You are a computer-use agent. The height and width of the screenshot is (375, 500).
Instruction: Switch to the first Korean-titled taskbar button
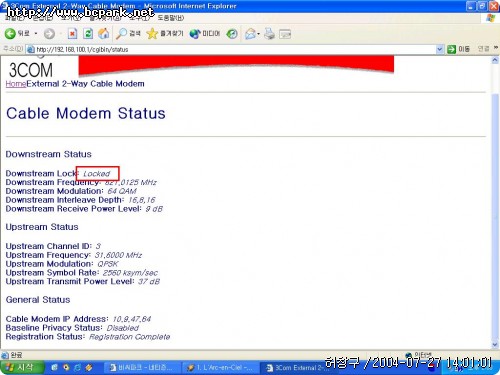[x=142, y=368]
